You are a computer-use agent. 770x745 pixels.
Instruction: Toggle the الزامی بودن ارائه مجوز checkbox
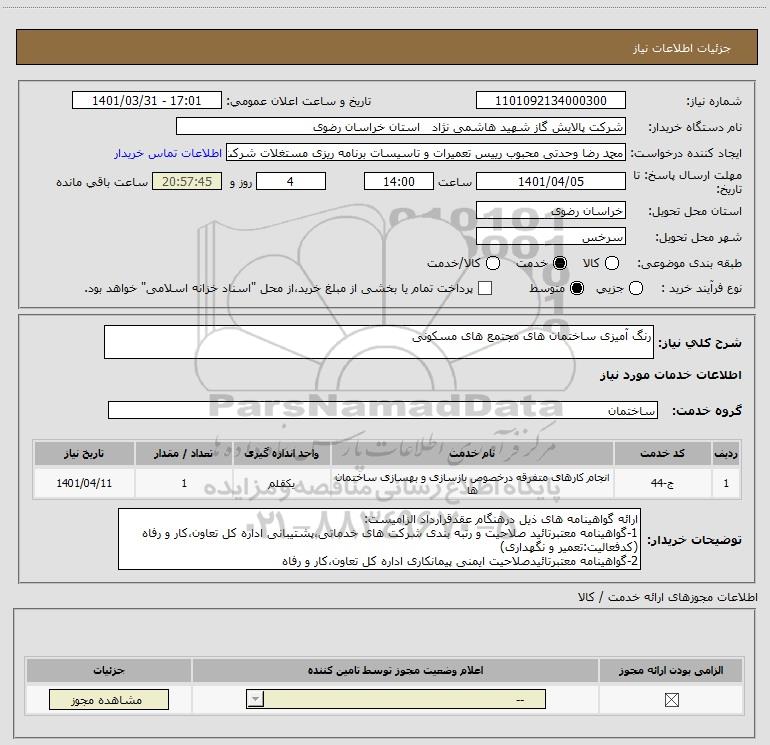(671, 700)
